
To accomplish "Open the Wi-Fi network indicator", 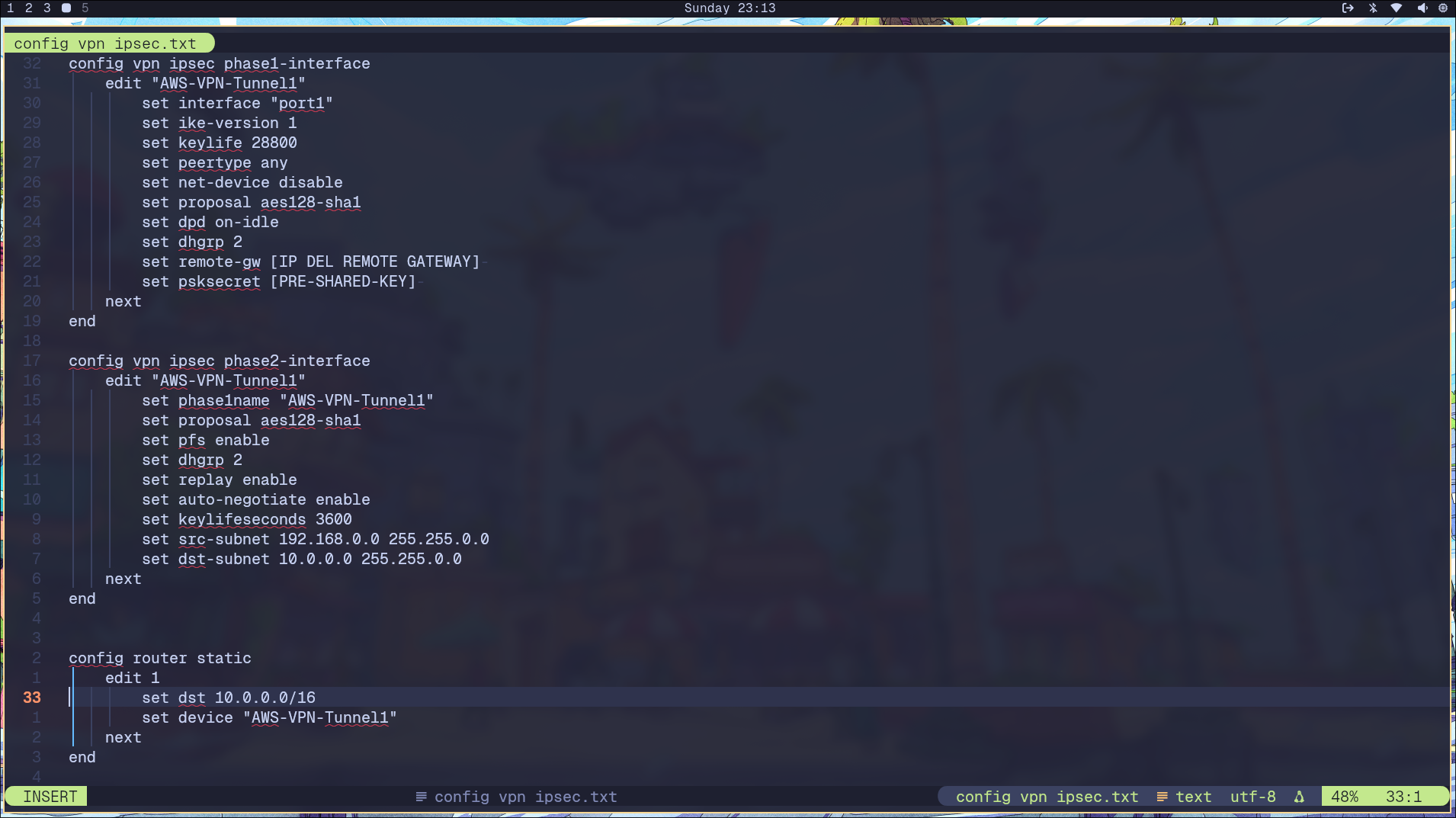I will click(x=1397, y=8).
